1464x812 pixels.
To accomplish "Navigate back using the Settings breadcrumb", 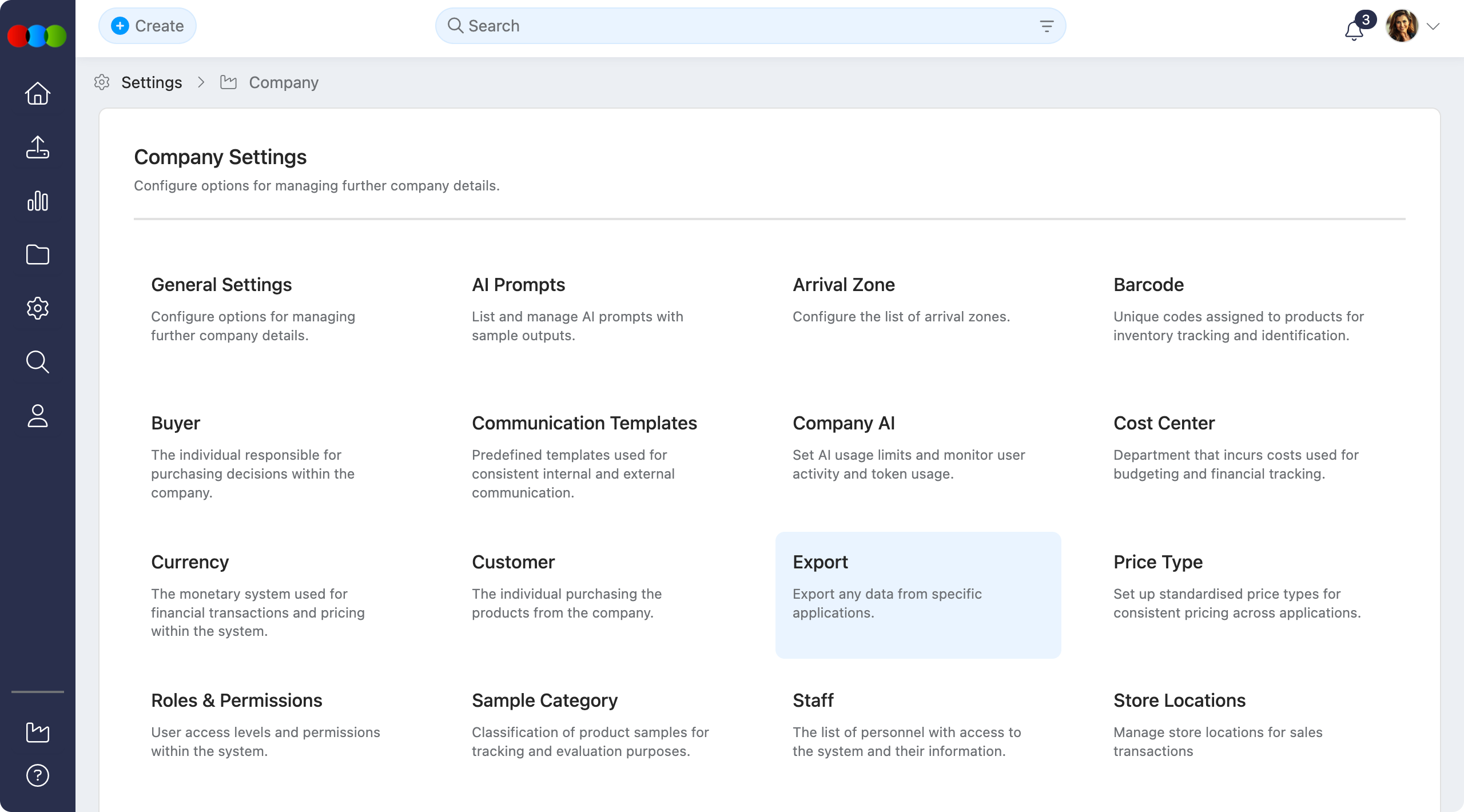I will coord(152,82).
